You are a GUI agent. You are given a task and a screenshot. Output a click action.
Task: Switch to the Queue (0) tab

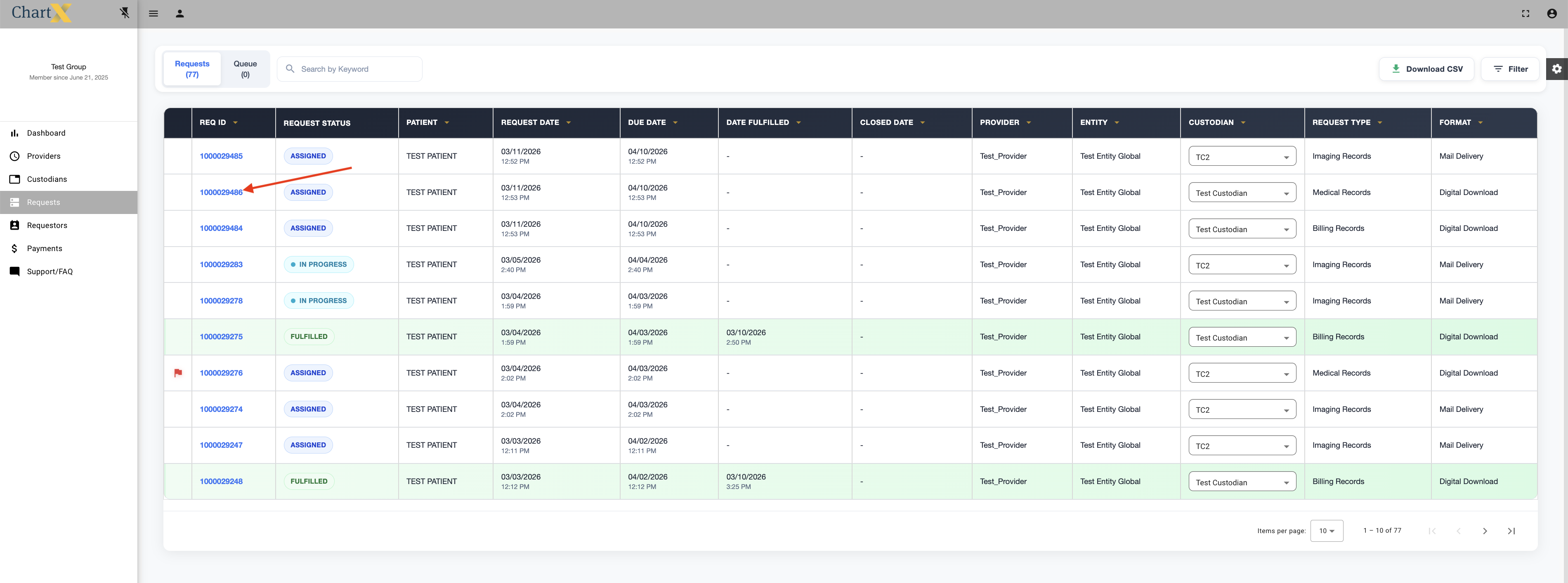click(x=245, y=69)
